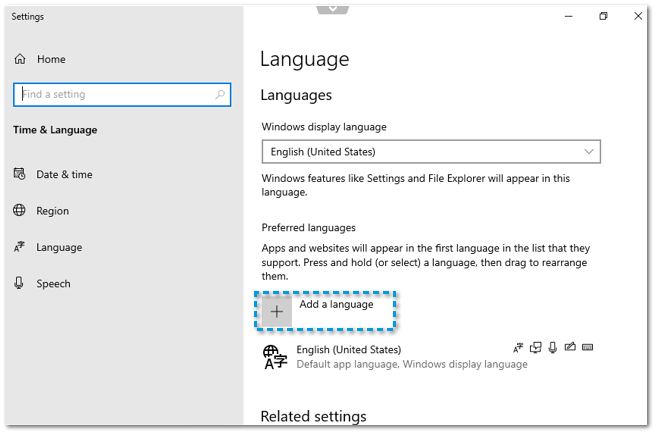Open the Language settings page
656x434 pixels.
58,247
